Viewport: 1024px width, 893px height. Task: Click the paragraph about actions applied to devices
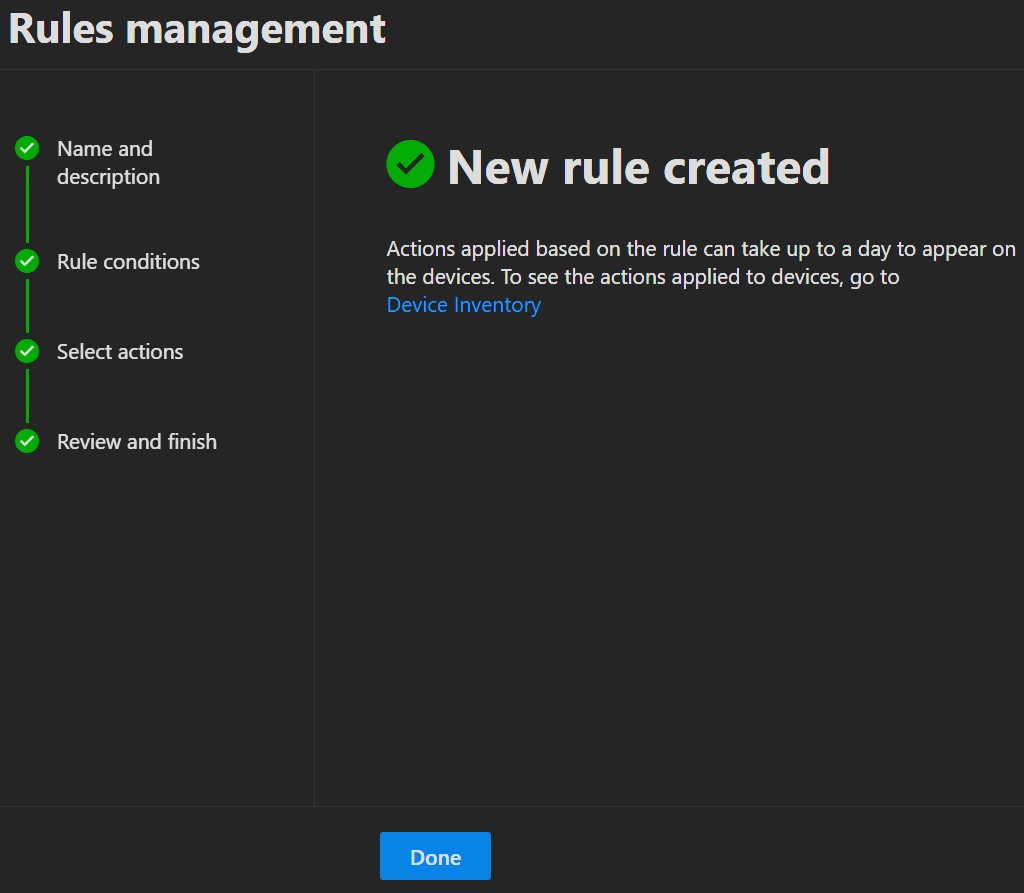(x=700, y=264)
